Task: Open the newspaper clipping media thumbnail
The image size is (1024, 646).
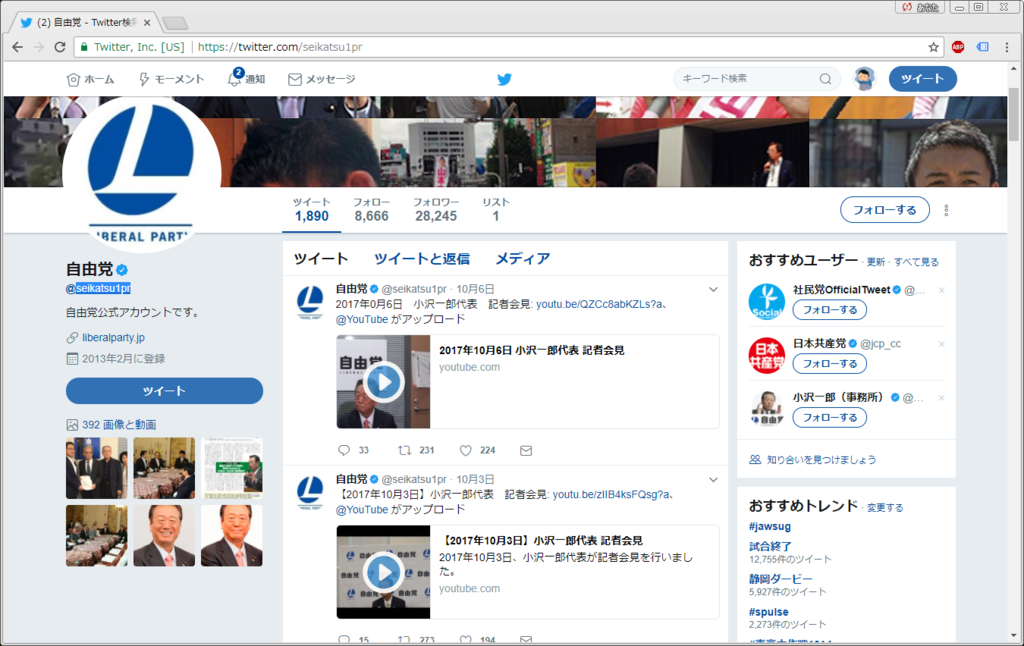Action: [x=232, y=468]
